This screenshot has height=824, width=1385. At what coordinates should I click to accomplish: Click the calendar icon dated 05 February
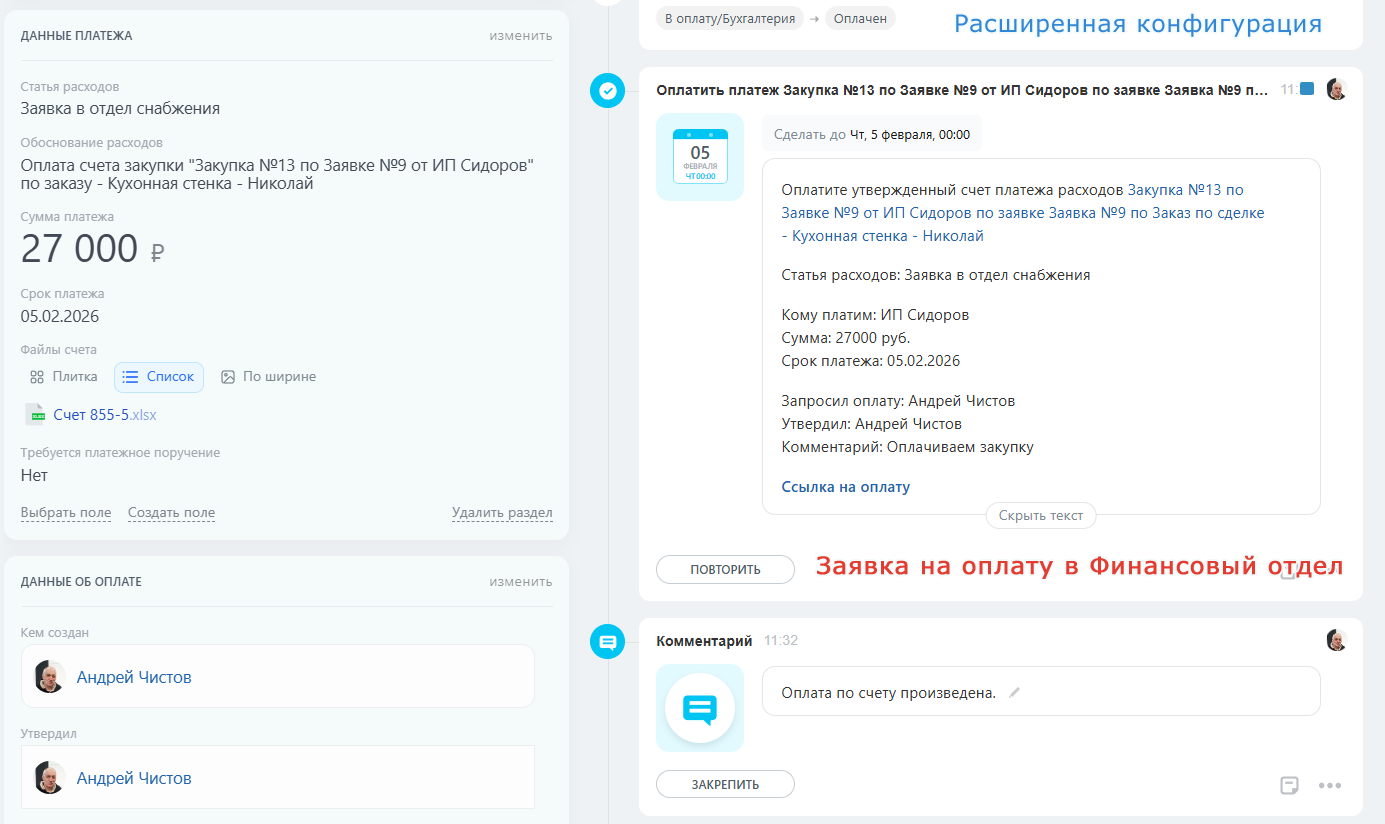(x=699, y=157)
